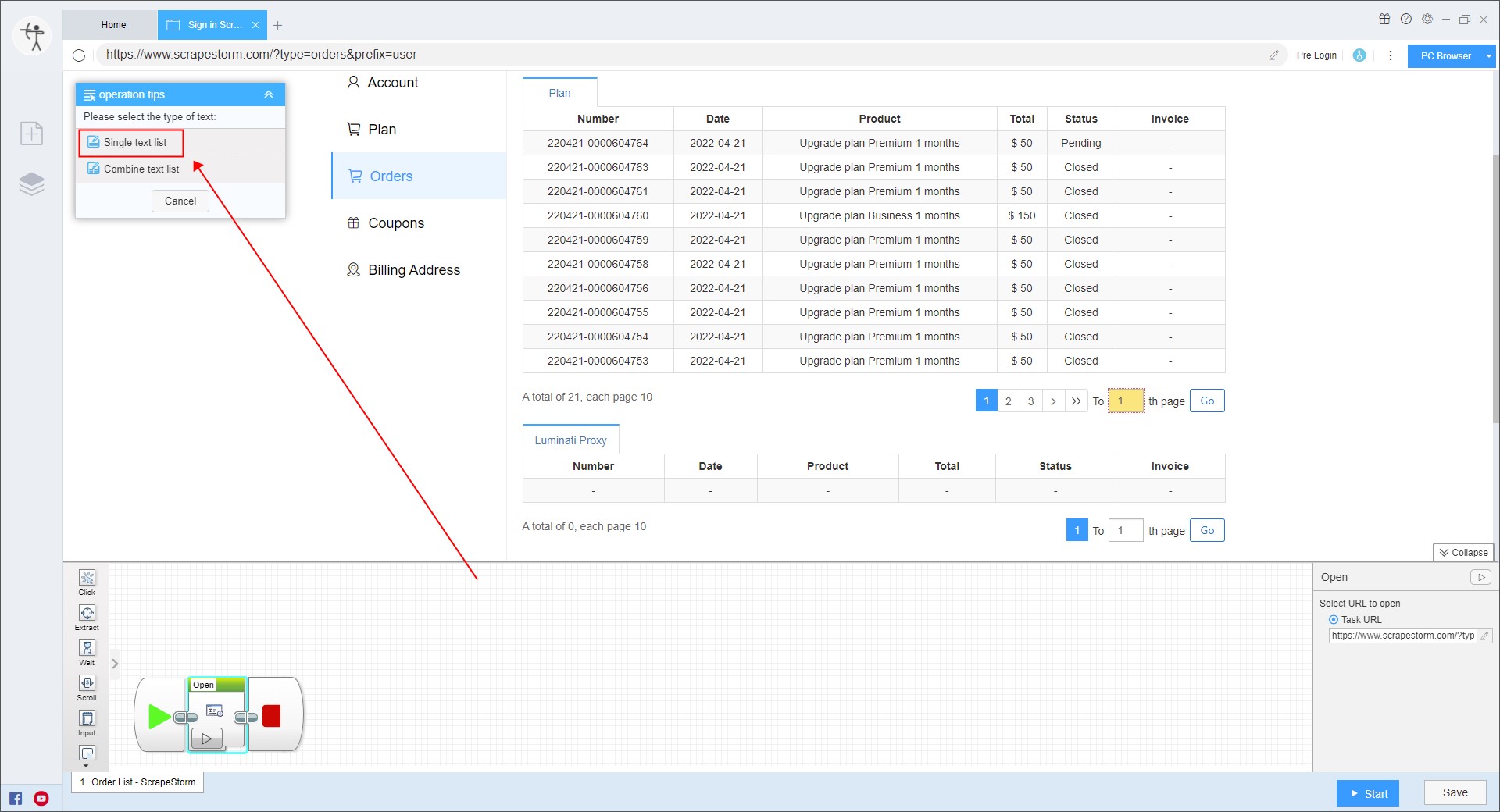Click the run icon in Open panel

point(1480,577)
